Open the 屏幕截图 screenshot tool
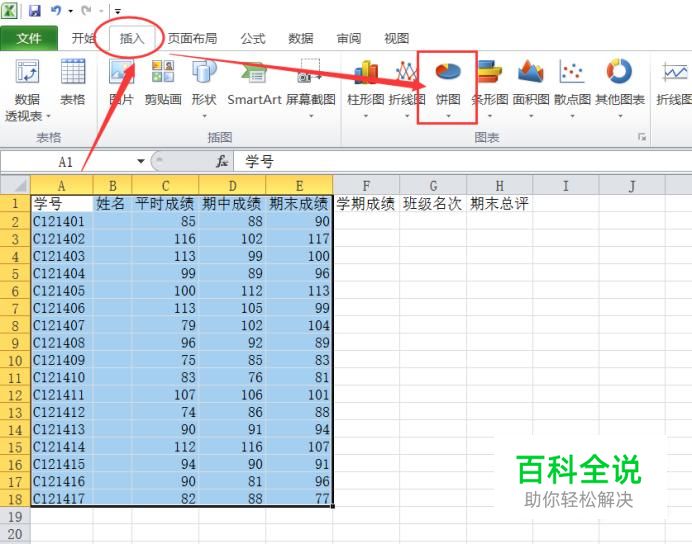Image resolution: width=692 pixels, height=544 pixels. (311, 88)
